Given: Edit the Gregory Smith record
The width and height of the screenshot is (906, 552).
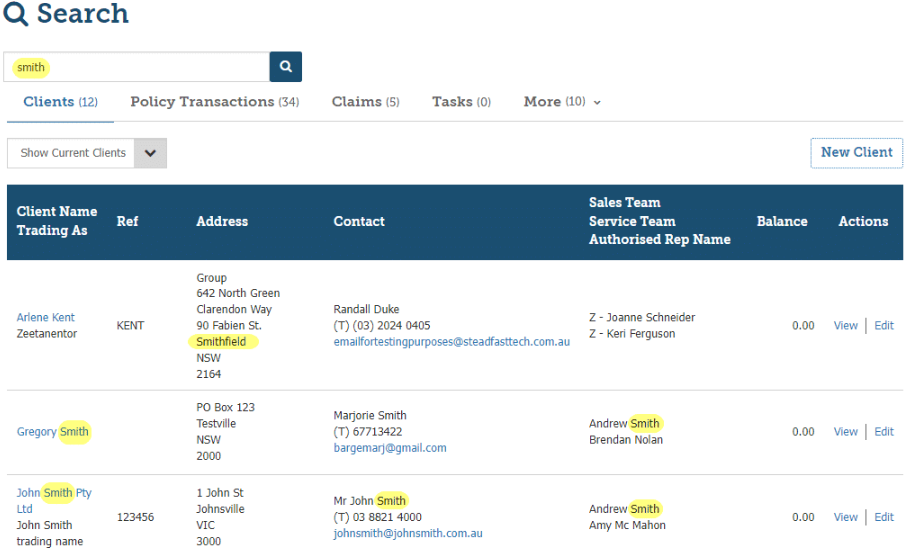Looking at the screenshot, I should (x=884, y=432).
